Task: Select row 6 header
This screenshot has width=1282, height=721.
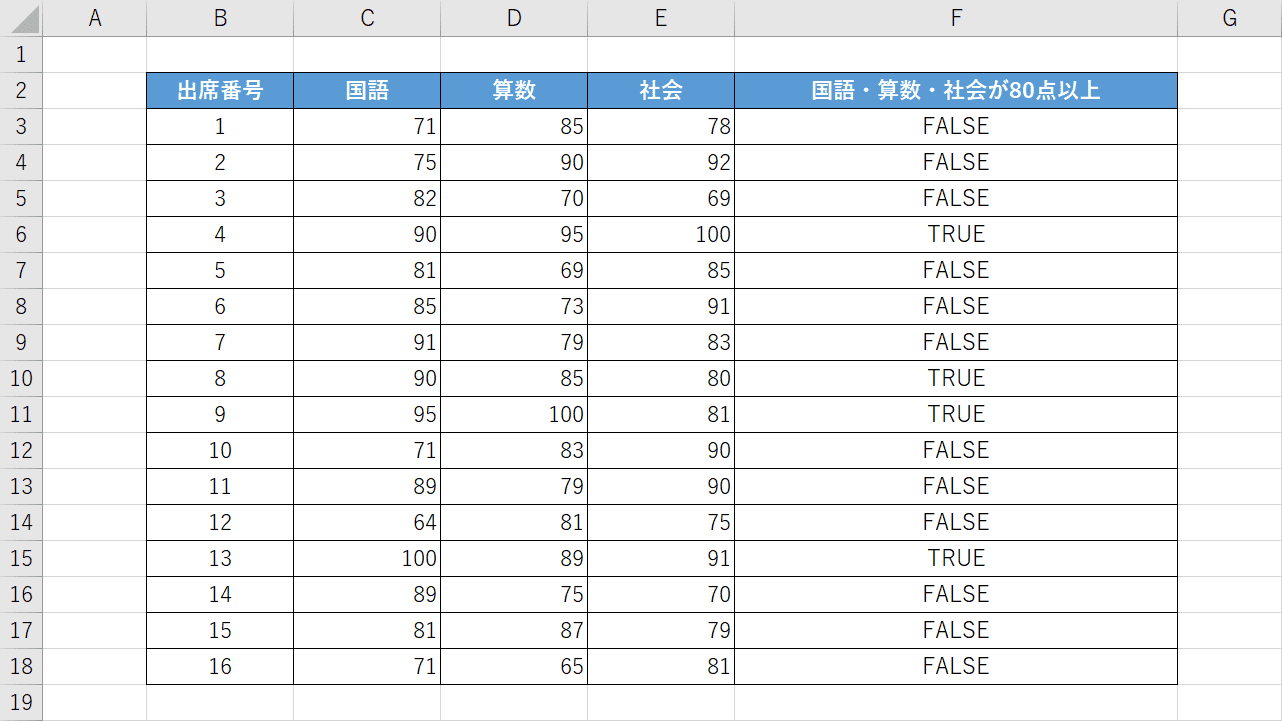Action: (x=21, y=234)
